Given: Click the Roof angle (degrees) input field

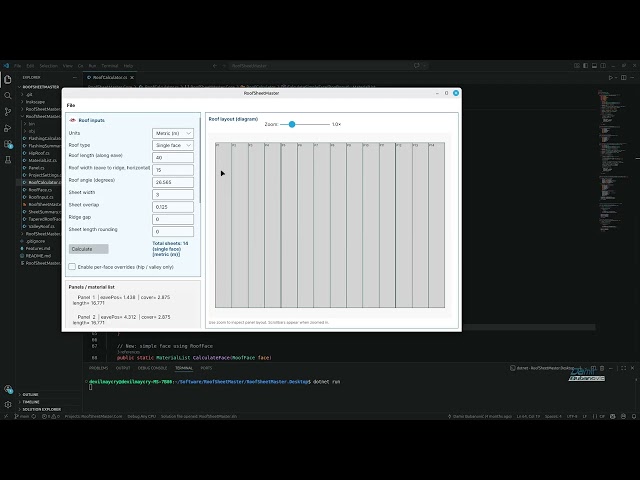Looking at the screenshot, I should (173, 182).
